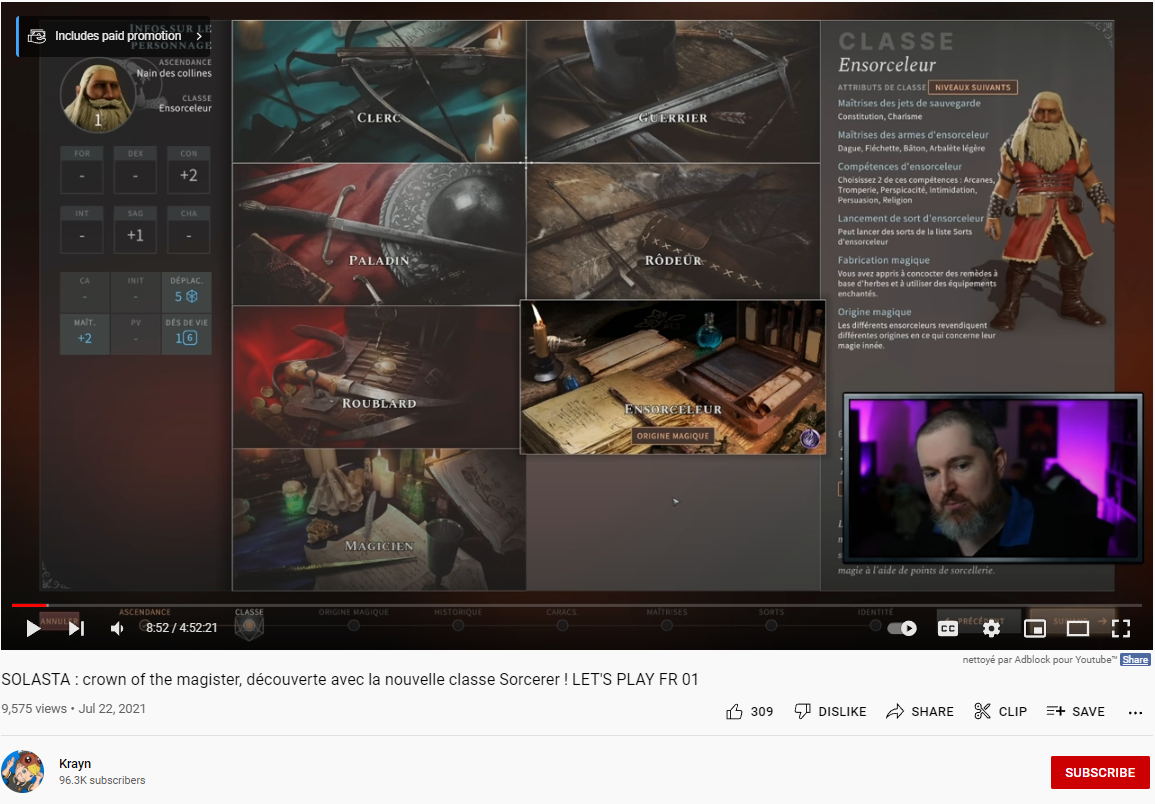Open the 'Includes paid promotion' notice
Screen dimensions: 1155x804
coord(114,36)
